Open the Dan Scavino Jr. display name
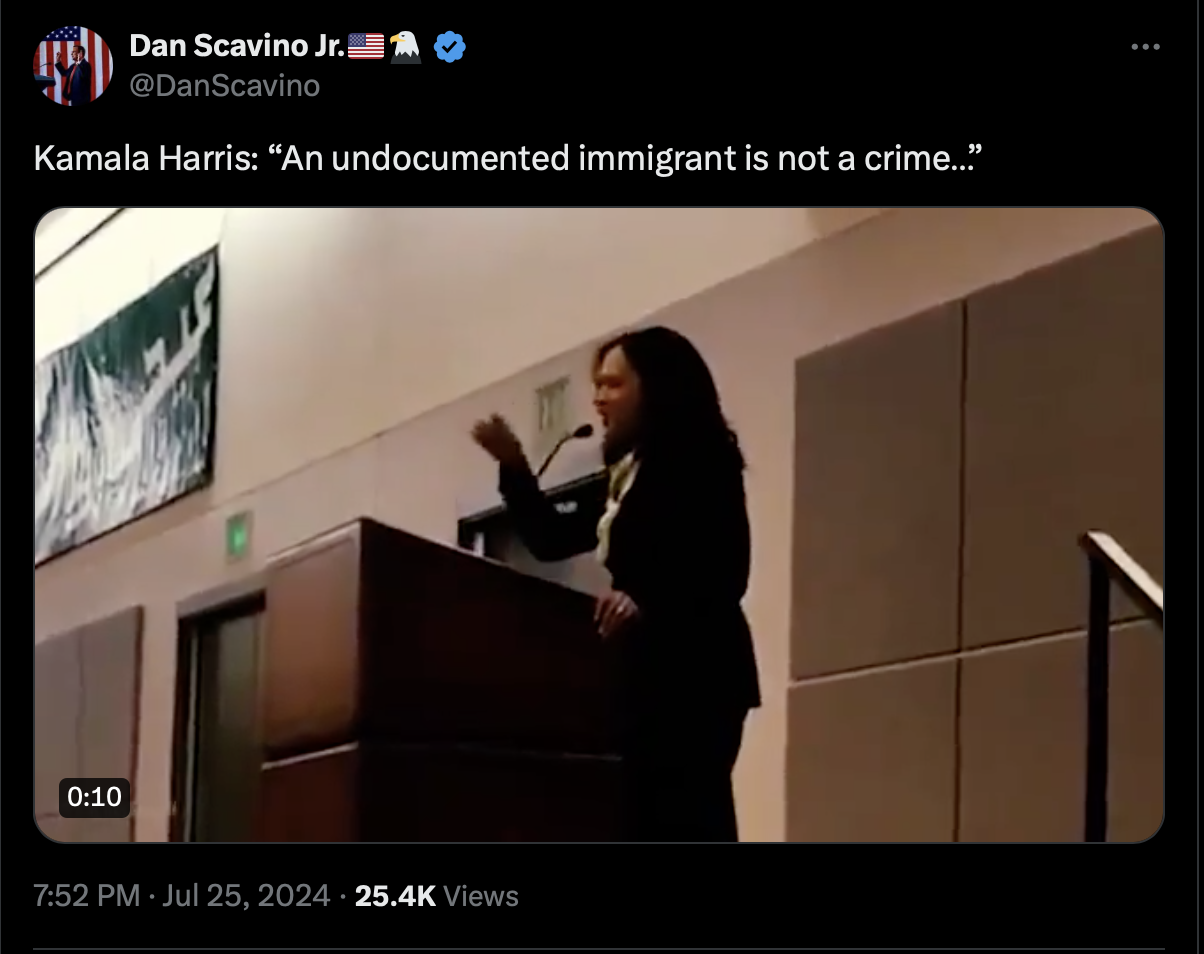The width and height of the screenshot is (1204, 954). coord(237,45)
